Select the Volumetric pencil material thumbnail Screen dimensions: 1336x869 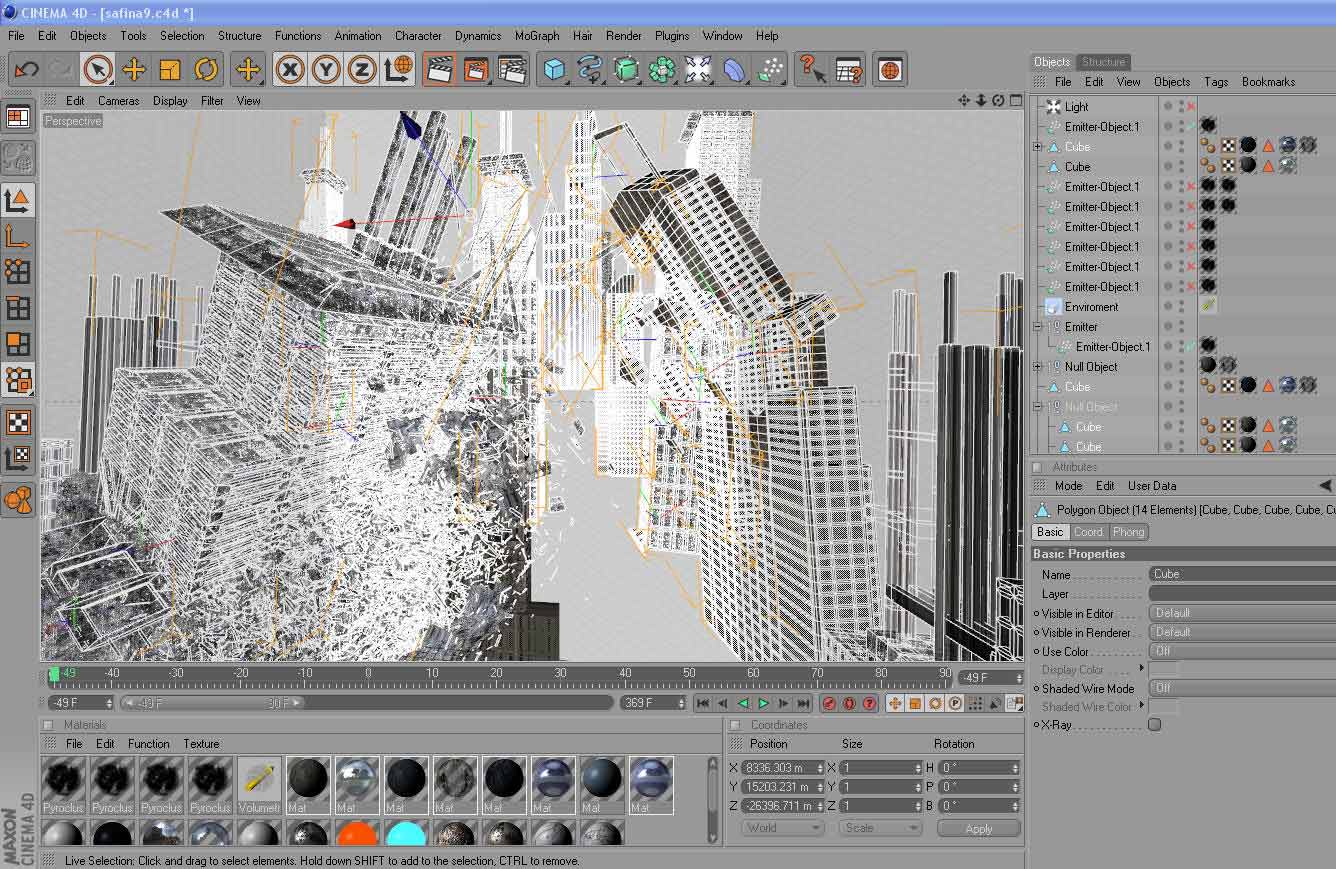click(x=259, y=785)
